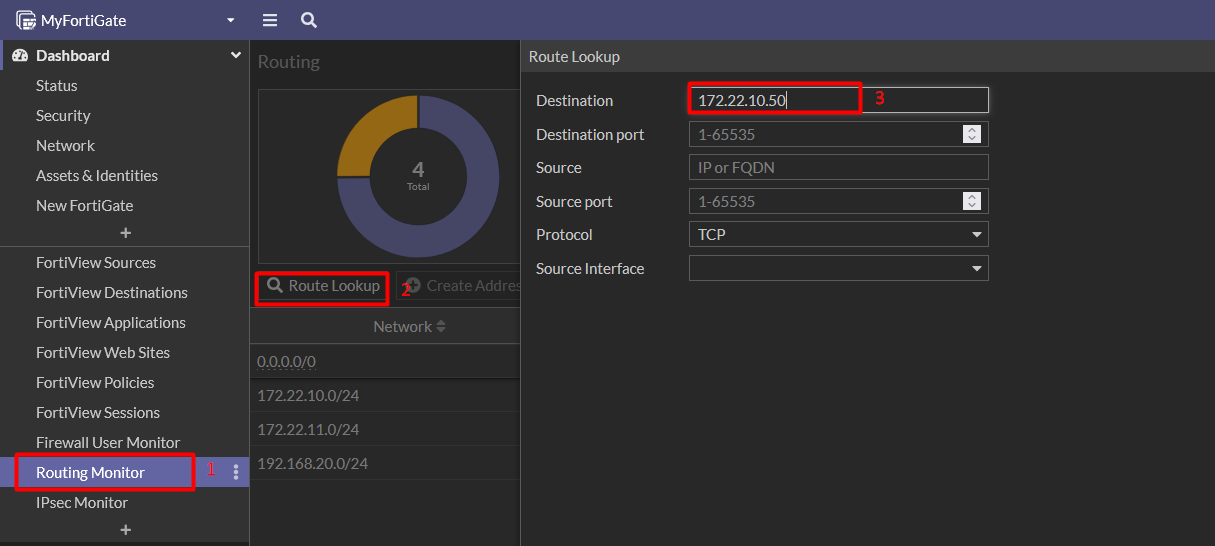Add a widget using plus below New FortiGate
The width and height of the screenshot is (1215, 546).
pyautogui.click(x=125, y=233)
